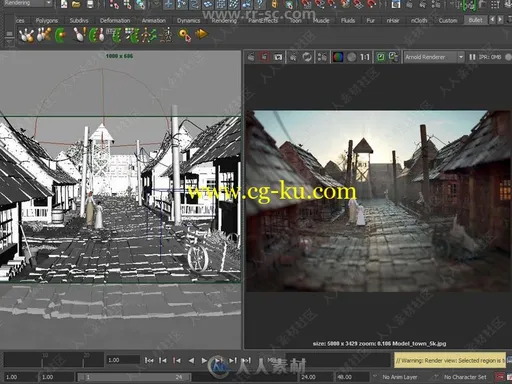Open the nCloth shelf tab

click(419, 21)
